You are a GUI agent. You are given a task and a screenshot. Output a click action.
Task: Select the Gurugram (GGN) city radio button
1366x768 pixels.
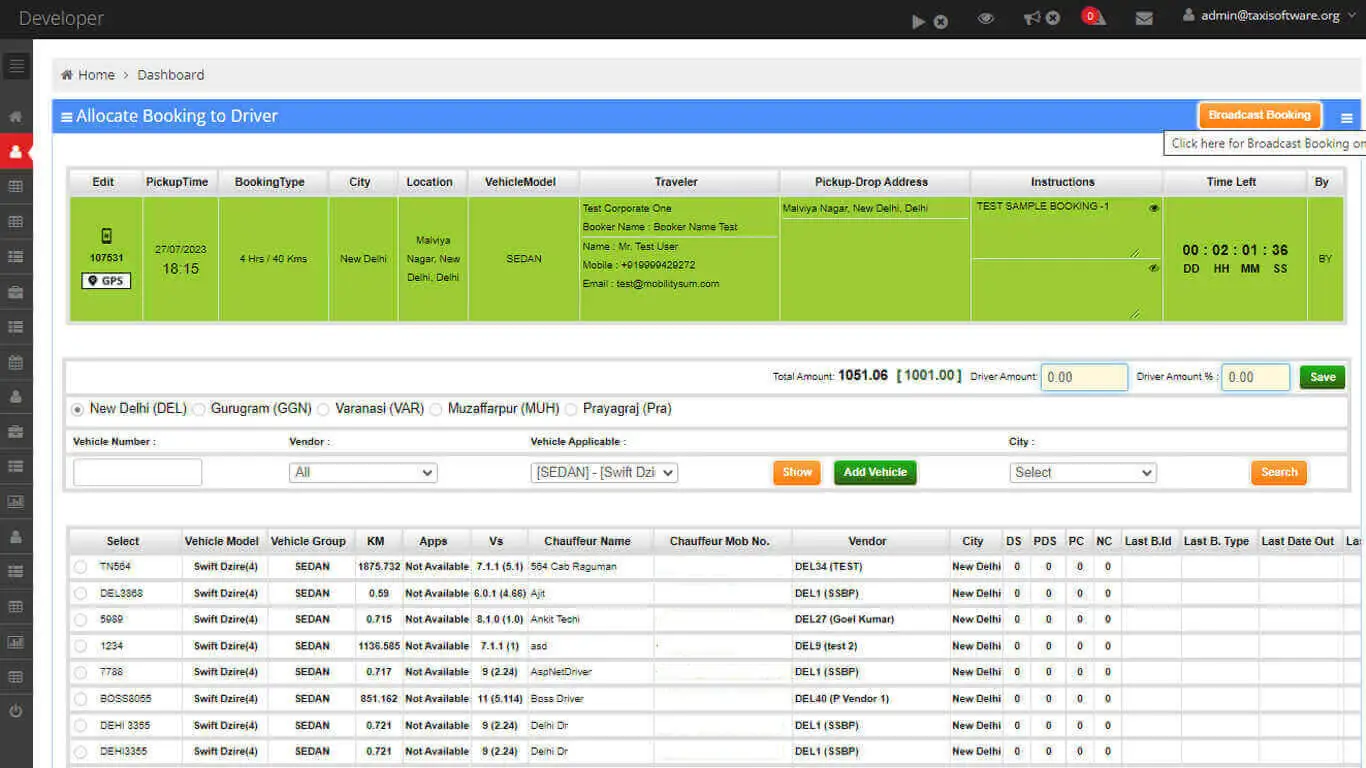pos(199,409)
